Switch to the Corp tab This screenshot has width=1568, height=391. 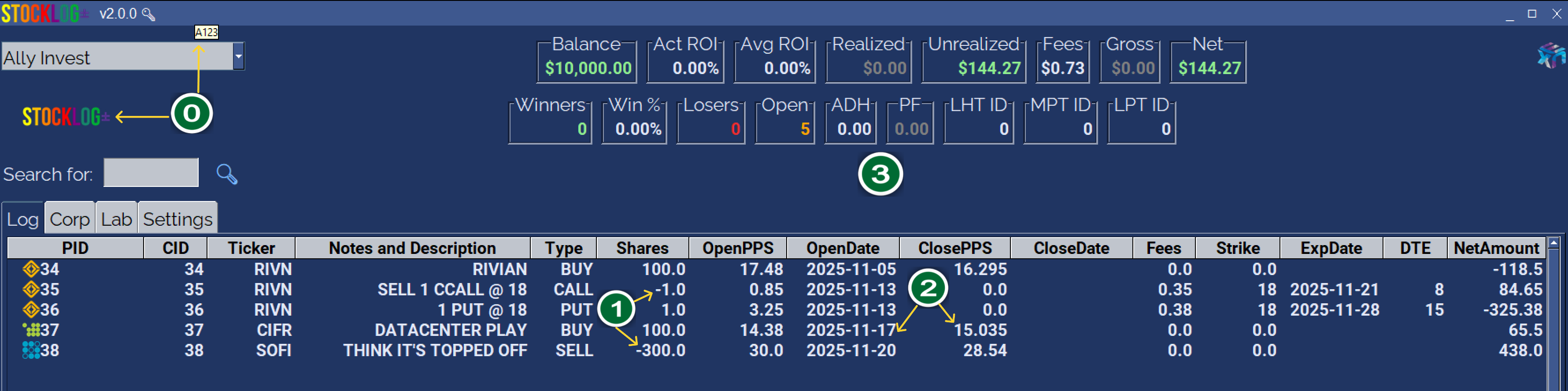(x=70, y=219)
